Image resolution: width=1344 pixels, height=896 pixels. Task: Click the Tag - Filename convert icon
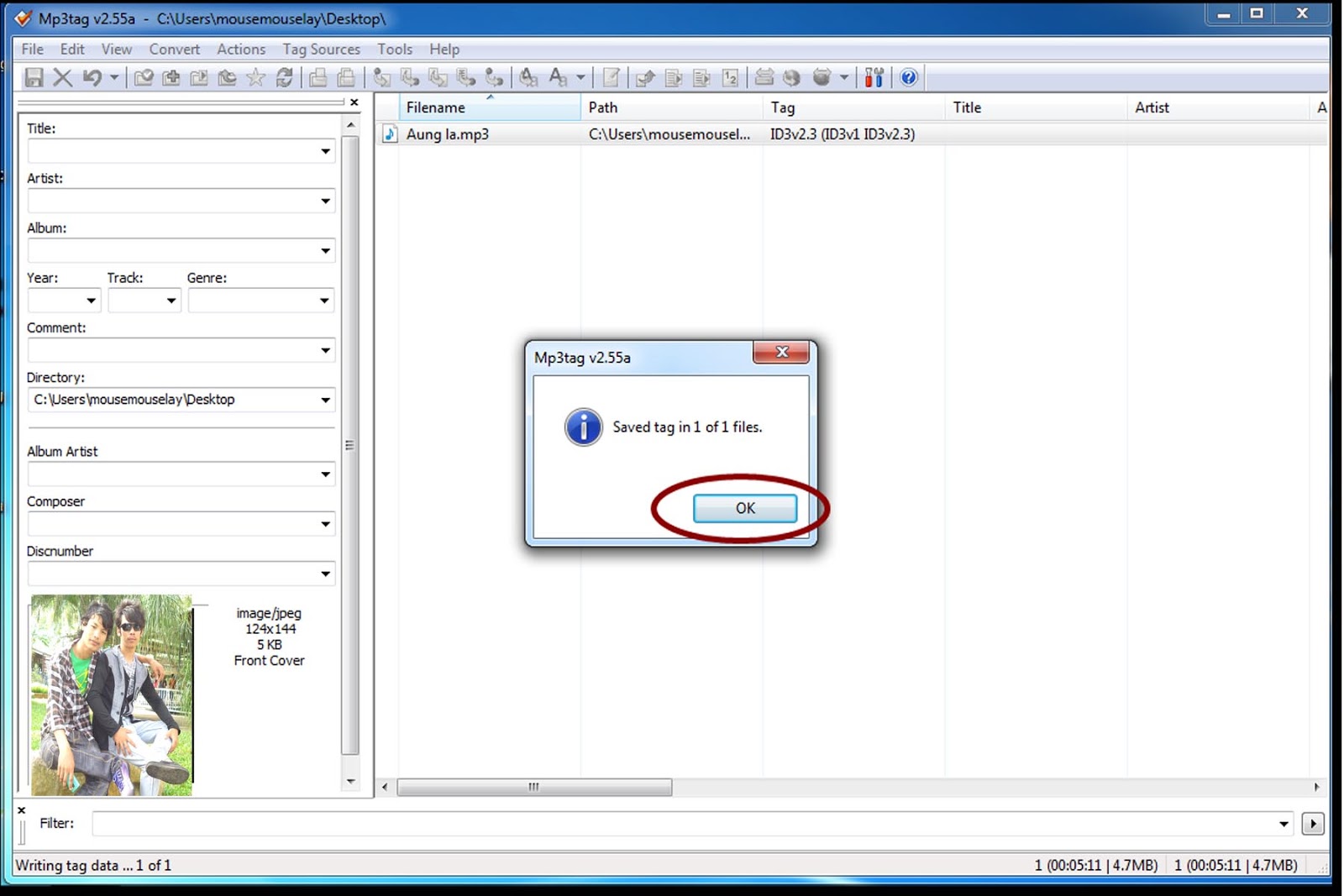(x=382, y=78)
